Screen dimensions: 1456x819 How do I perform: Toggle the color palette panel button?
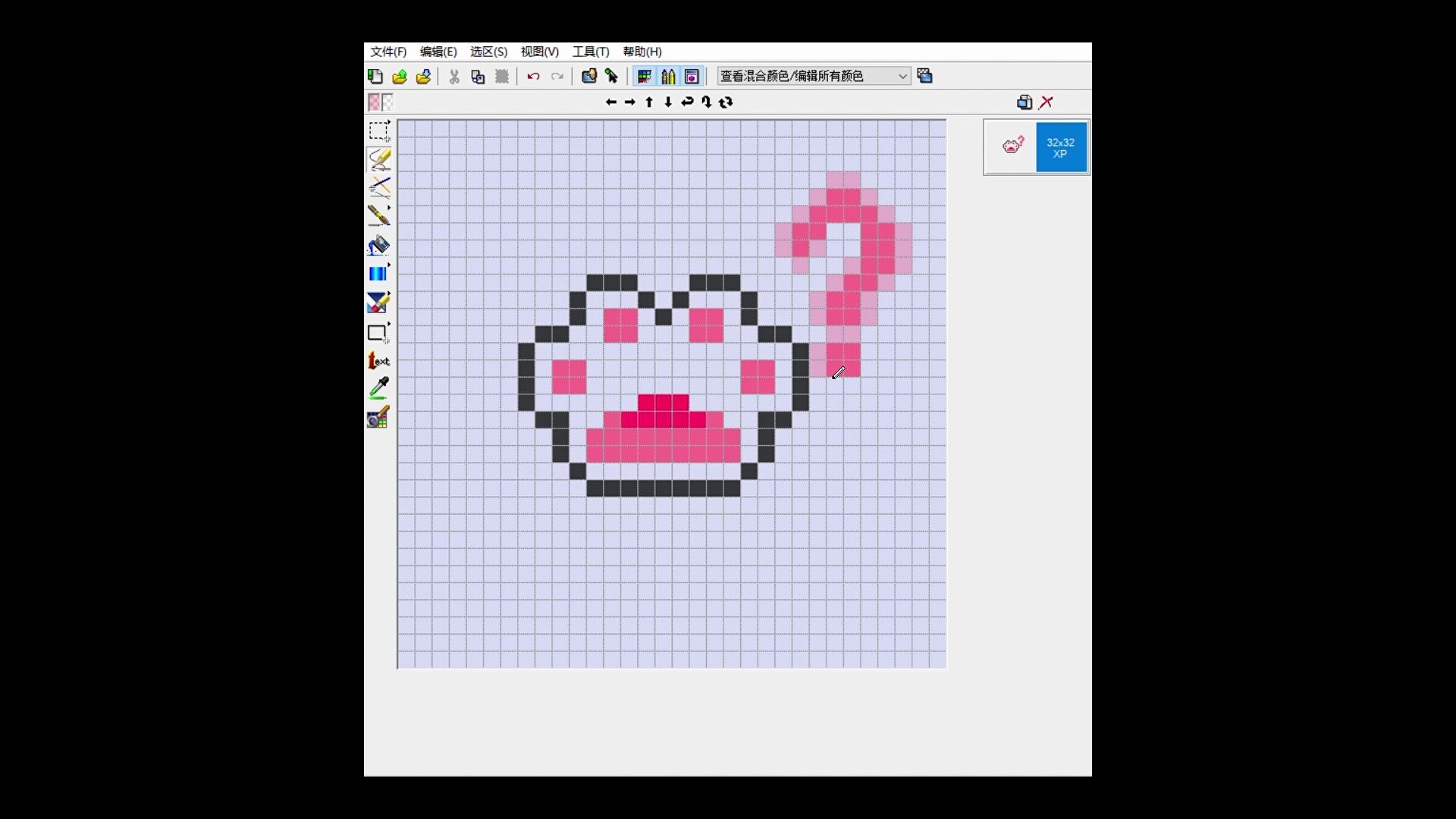click(645, 77)
